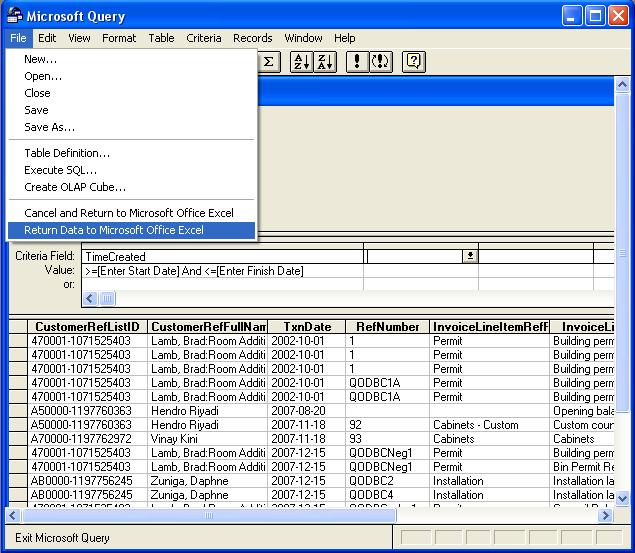Close the Microsoft Query window
The height and width of the screenshot is (553, 635).
pos(619,16)
